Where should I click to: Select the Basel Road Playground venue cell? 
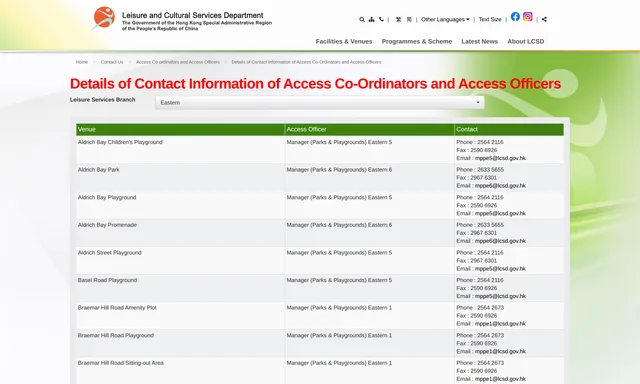tap(180, 288)
